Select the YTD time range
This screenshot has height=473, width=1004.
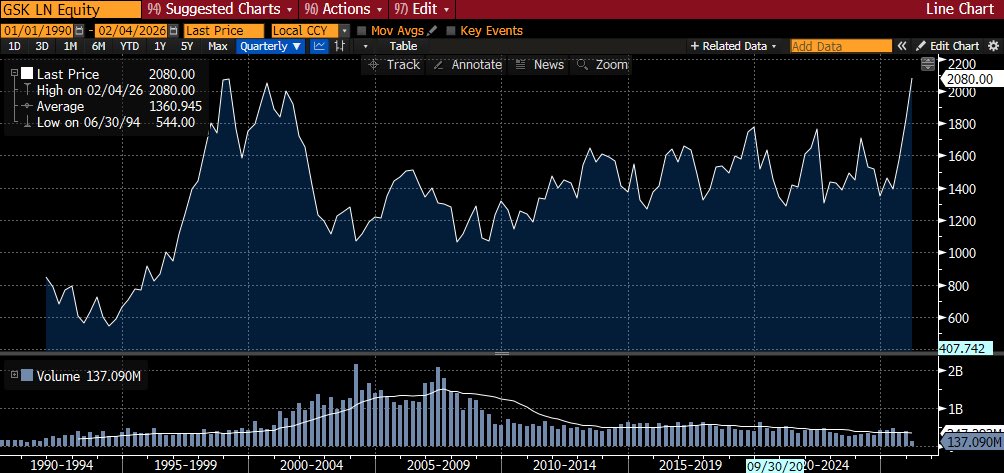point(130,46)
